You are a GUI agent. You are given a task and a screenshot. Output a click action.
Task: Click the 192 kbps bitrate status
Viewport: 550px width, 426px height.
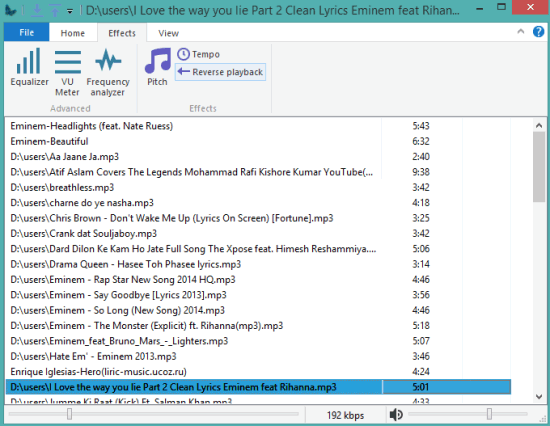pyautogui.click(x=346, y=415)
